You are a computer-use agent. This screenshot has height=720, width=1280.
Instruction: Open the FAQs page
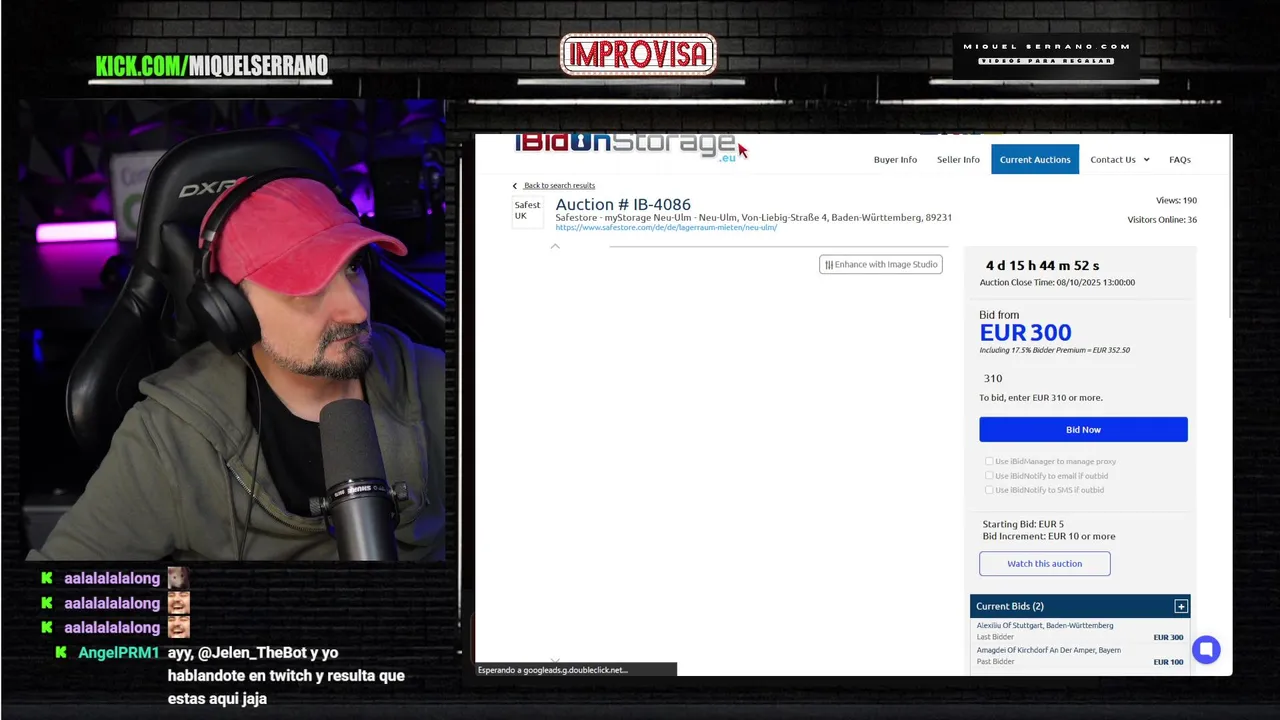point(1180,160)
